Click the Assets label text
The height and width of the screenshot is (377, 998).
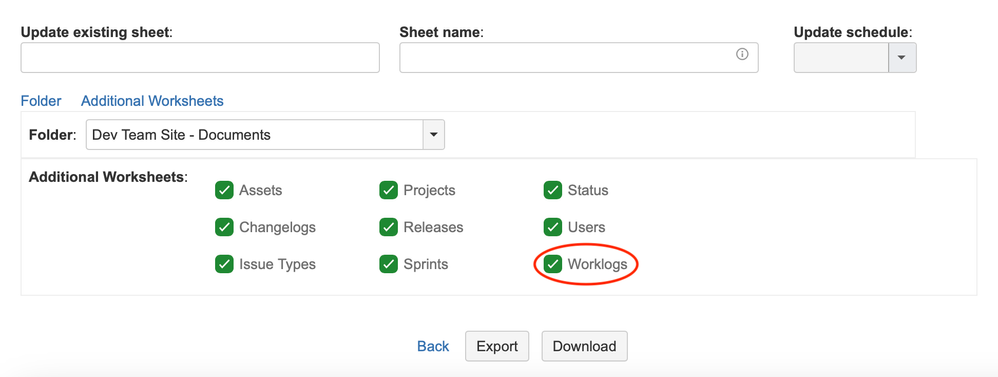260,190
